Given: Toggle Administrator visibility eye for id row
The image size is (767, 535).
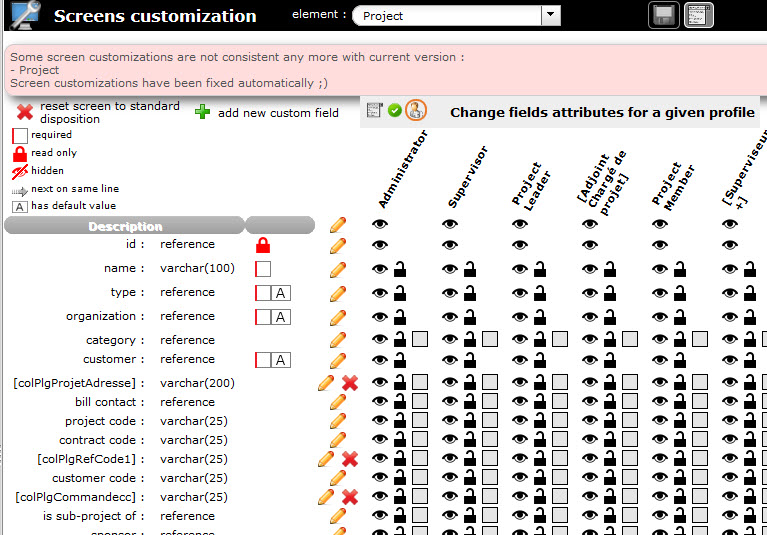Looking at the screenshot, I should click(x=380, y=245).
